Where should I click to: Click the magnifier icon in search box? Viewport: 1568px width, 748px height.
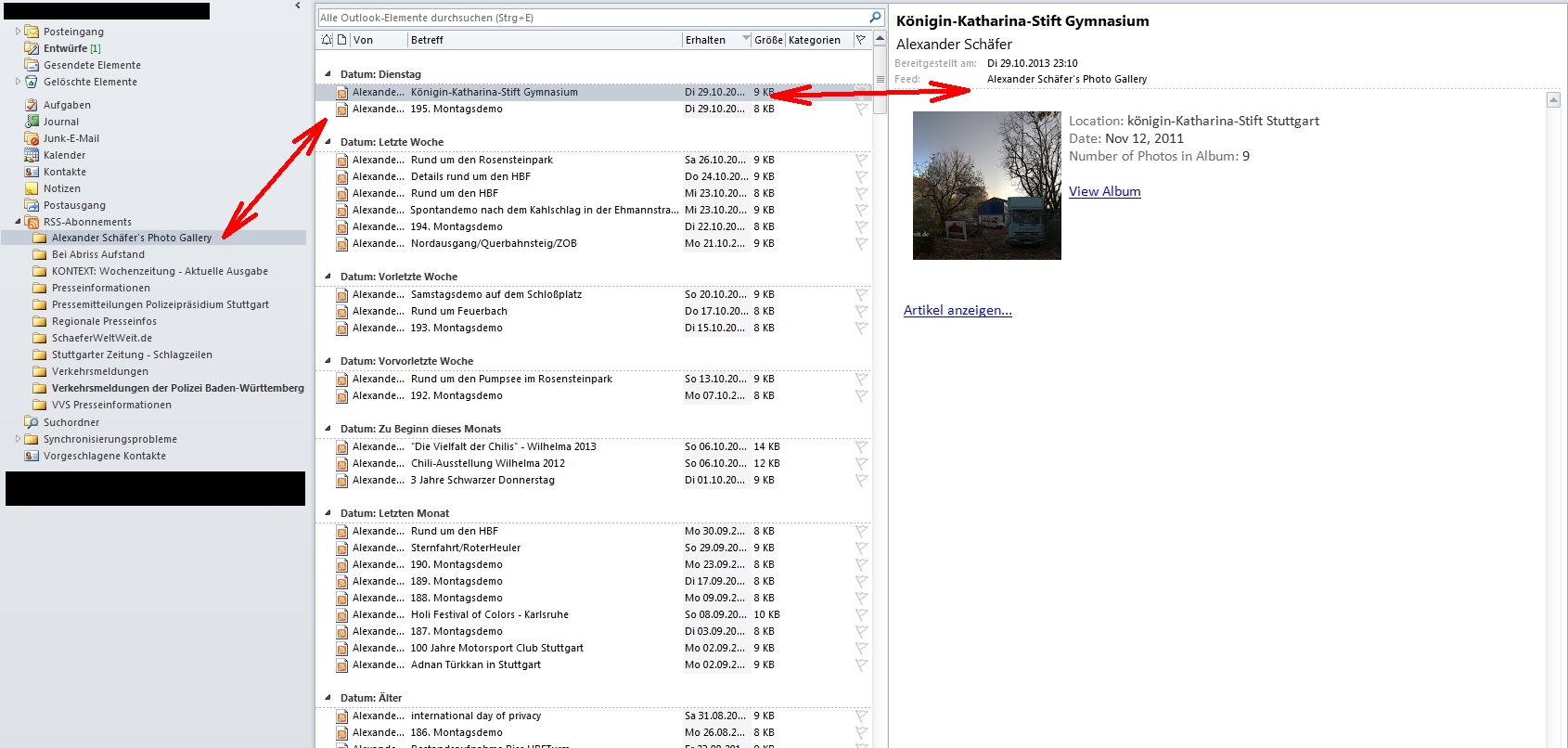(874, 18)
